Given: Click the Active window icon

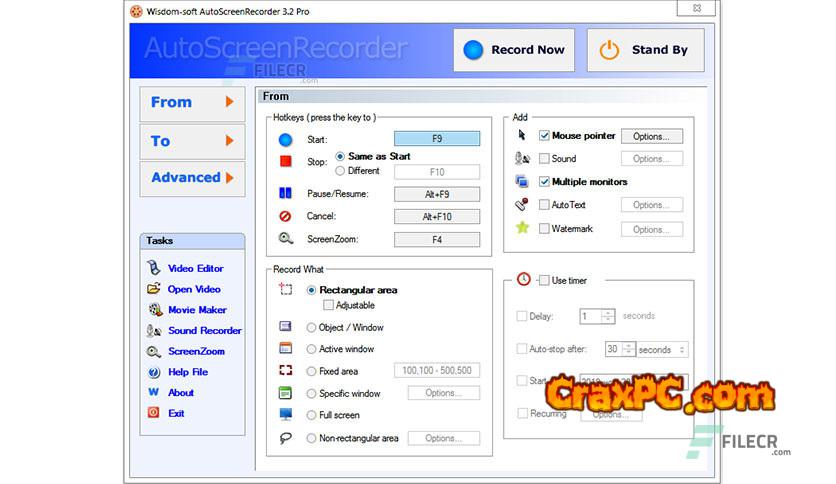Looking at the screenshot, I should [285, 348].
